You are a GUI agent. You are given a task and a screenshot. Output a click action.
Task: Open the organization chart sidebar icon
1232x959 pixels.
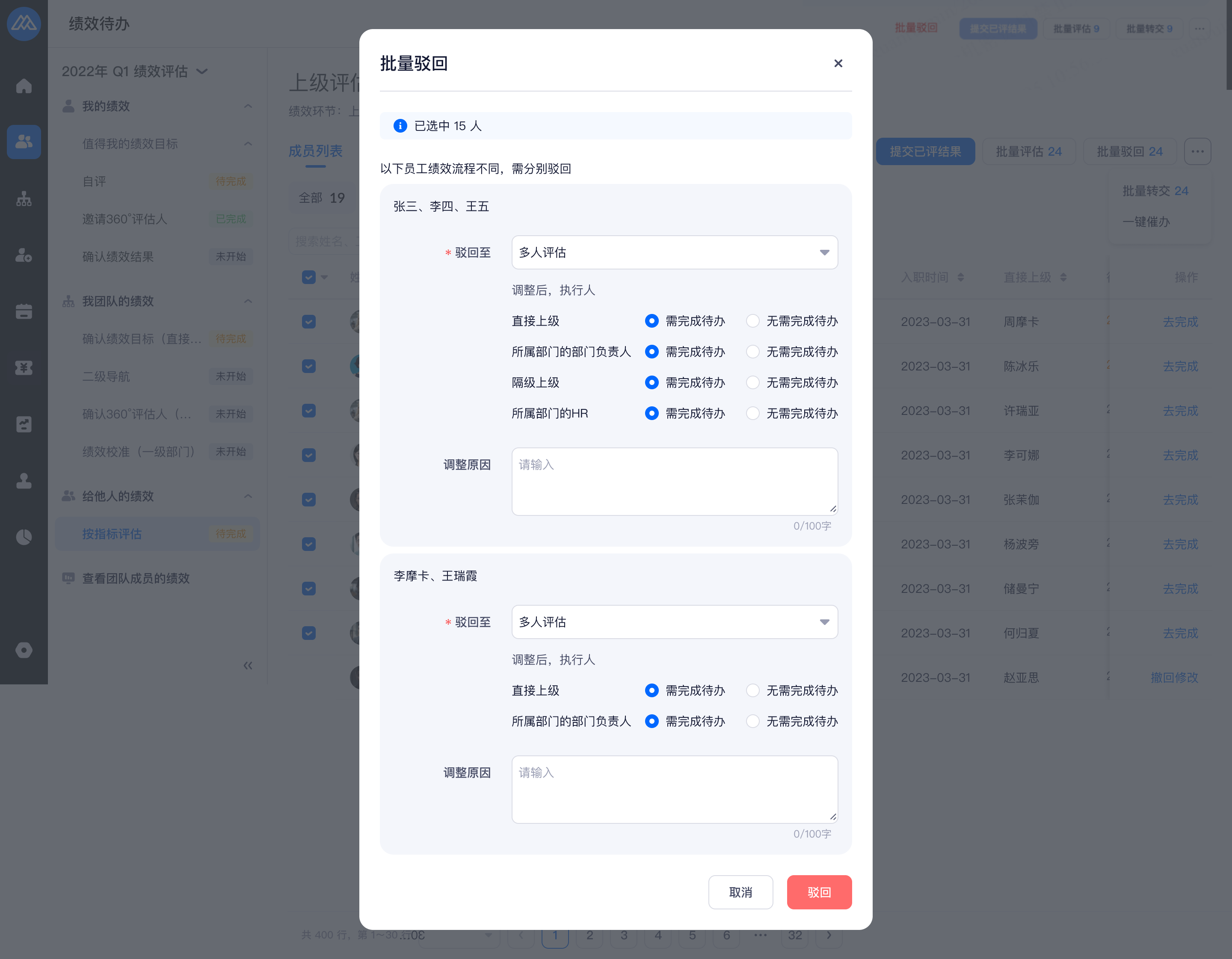(x=24, y=198)
